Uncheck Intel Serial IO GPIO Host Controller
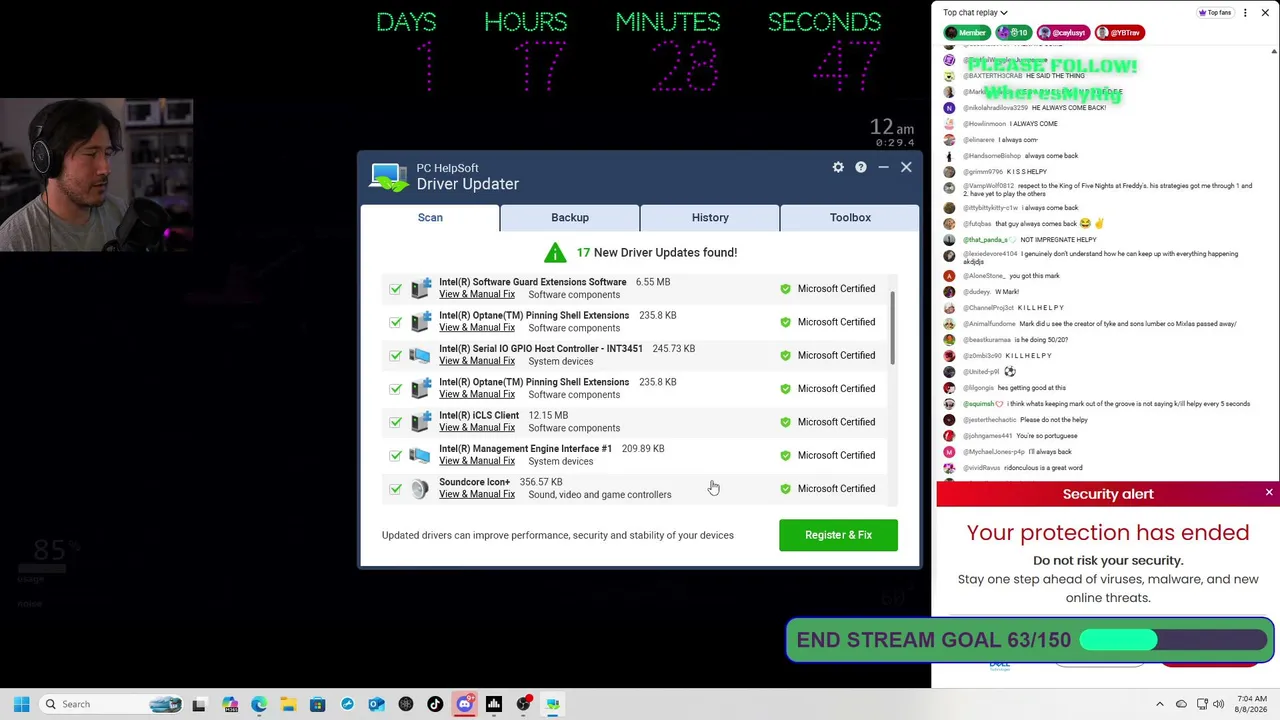The width and height of the screenshot is (1280, 720). tap(396, 356)
